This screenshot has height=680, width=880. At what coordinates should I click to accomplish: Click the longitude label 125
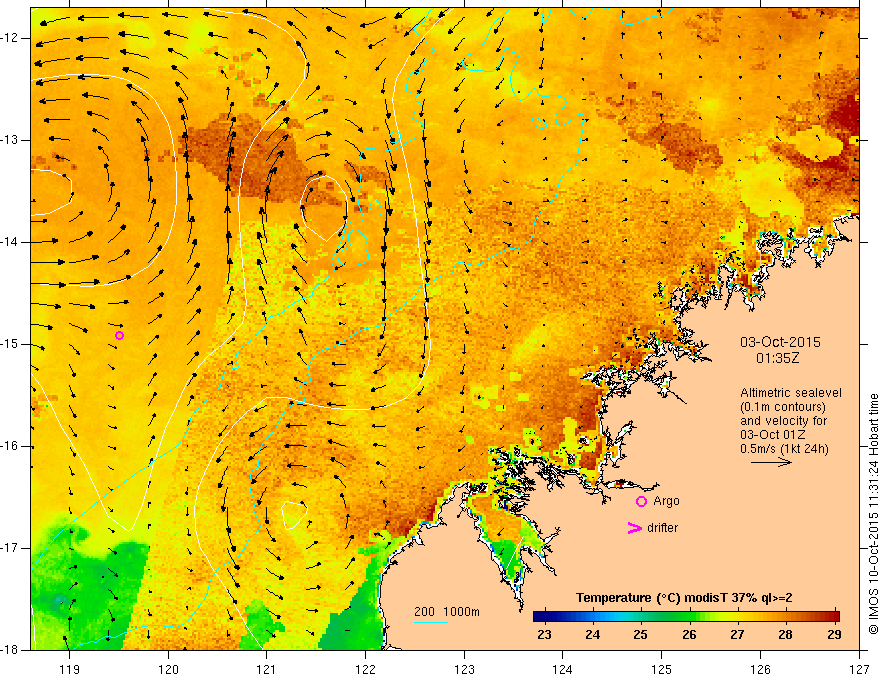click(662, 669)
